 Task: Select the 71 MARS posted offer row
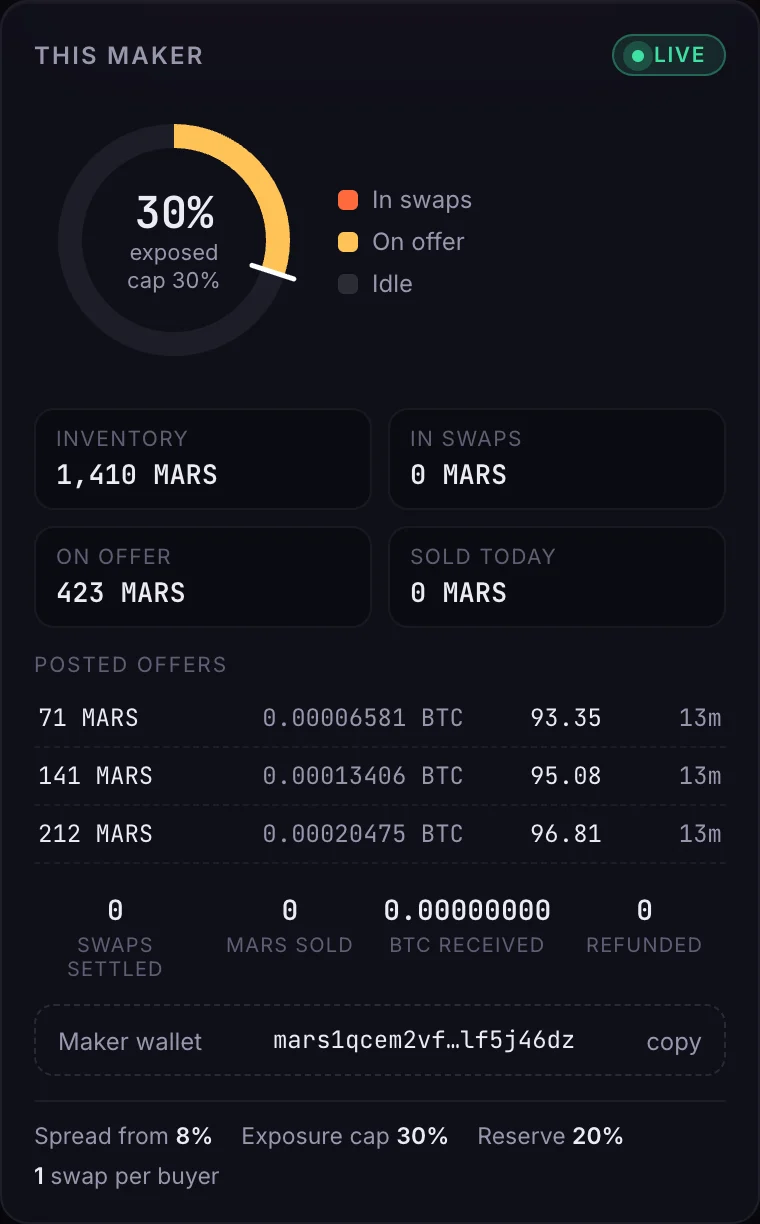coord(380,718)
